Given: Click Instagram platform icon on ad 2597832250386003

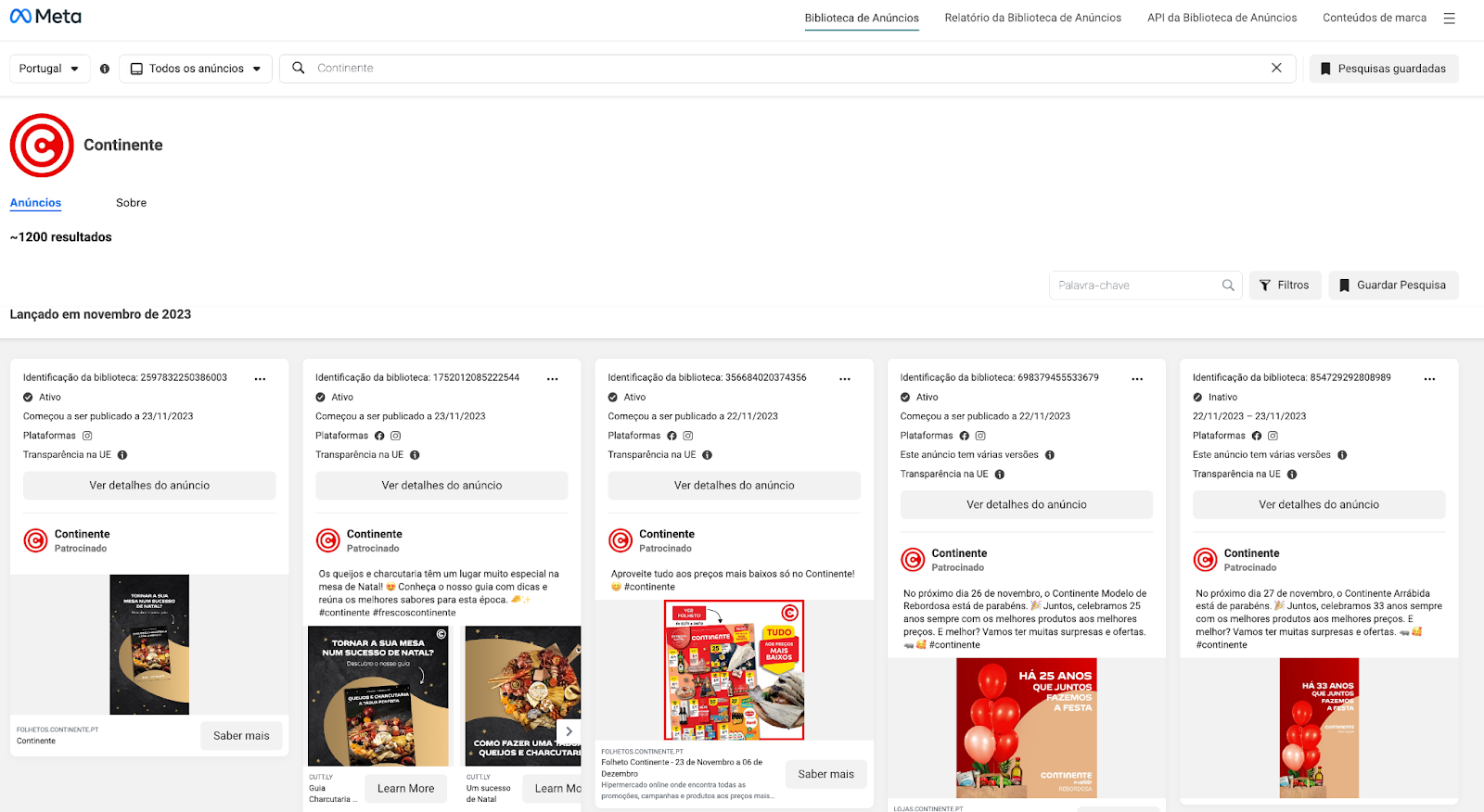Looking at the screenshot, I should coord(87,436).
